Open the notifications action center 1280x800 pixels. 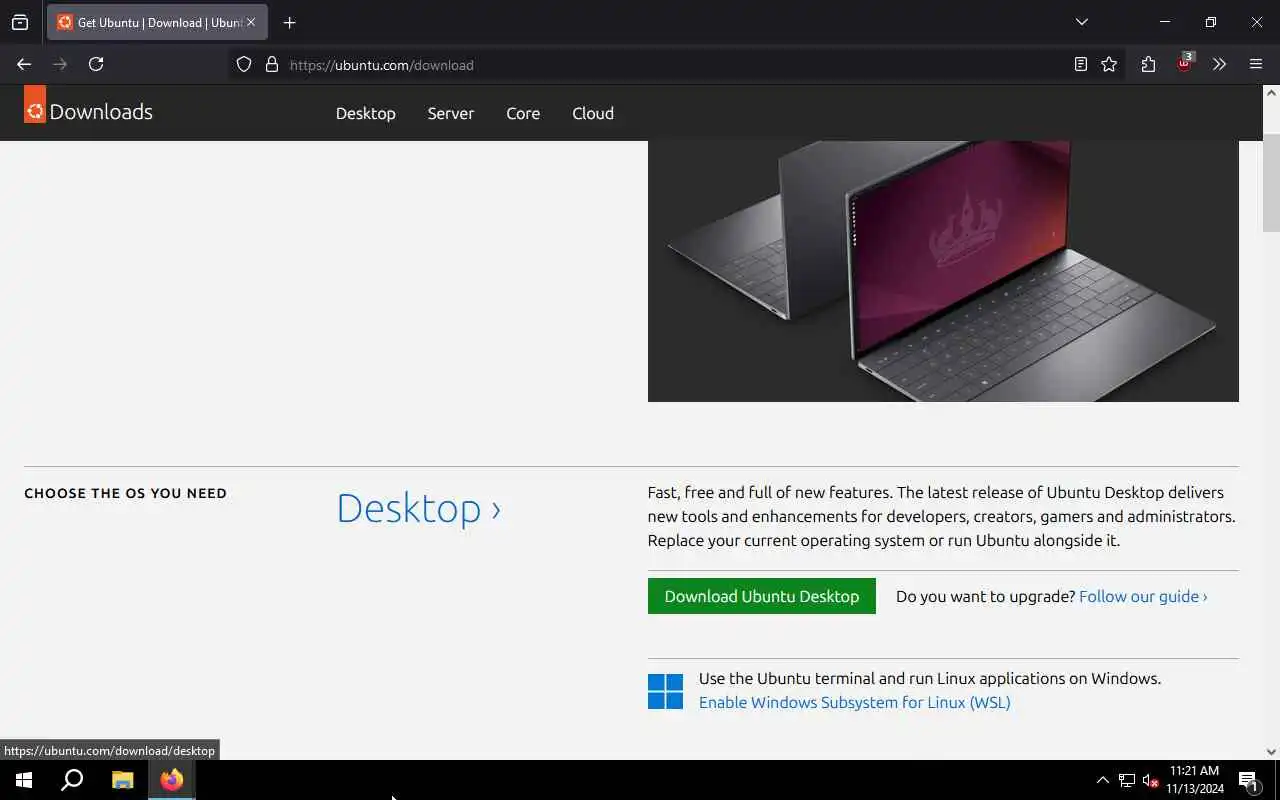coord(1248,780)
